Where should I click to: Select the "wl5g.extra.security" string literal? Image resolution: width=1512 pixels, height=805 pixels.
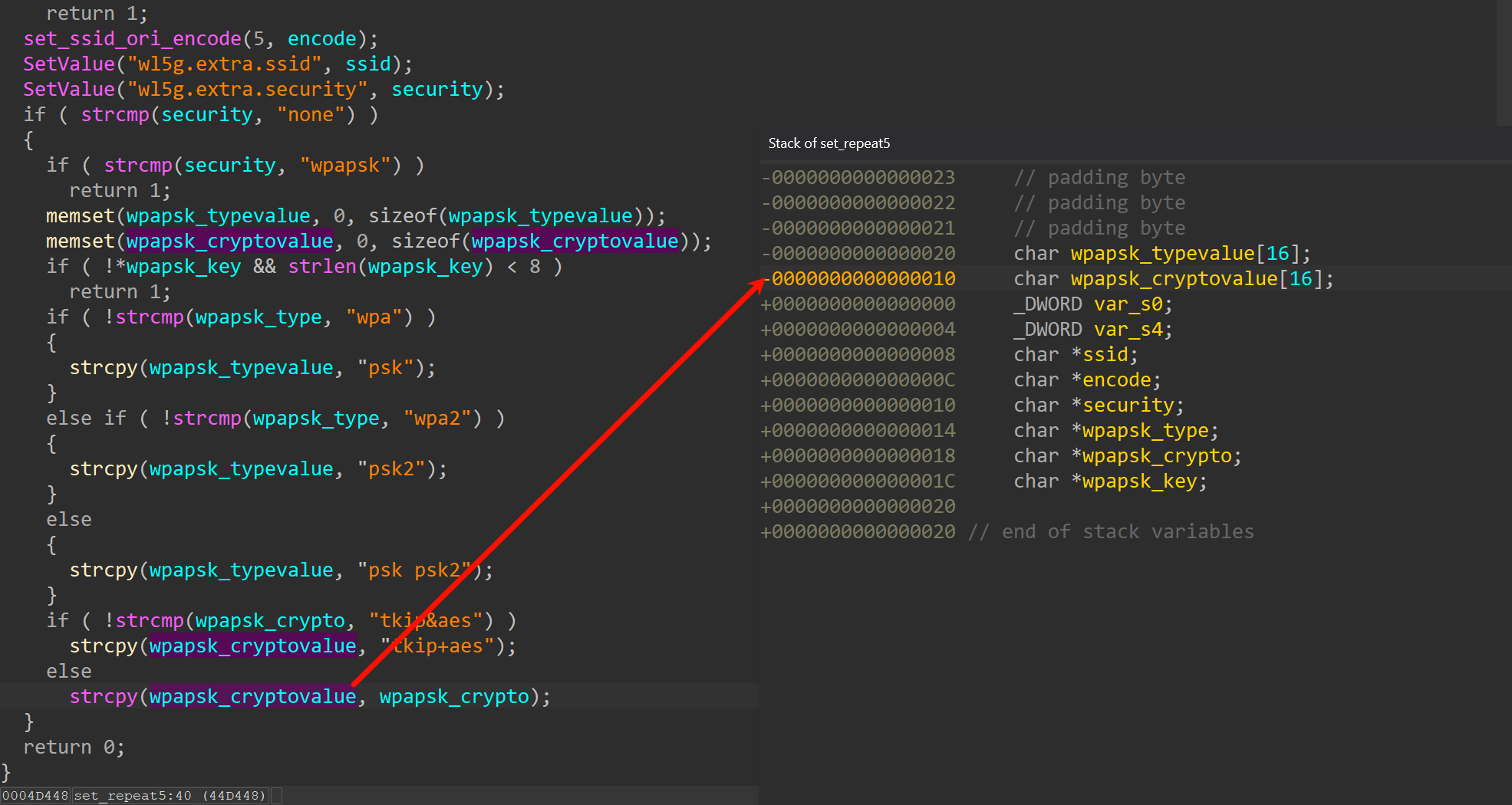[247, 89]
